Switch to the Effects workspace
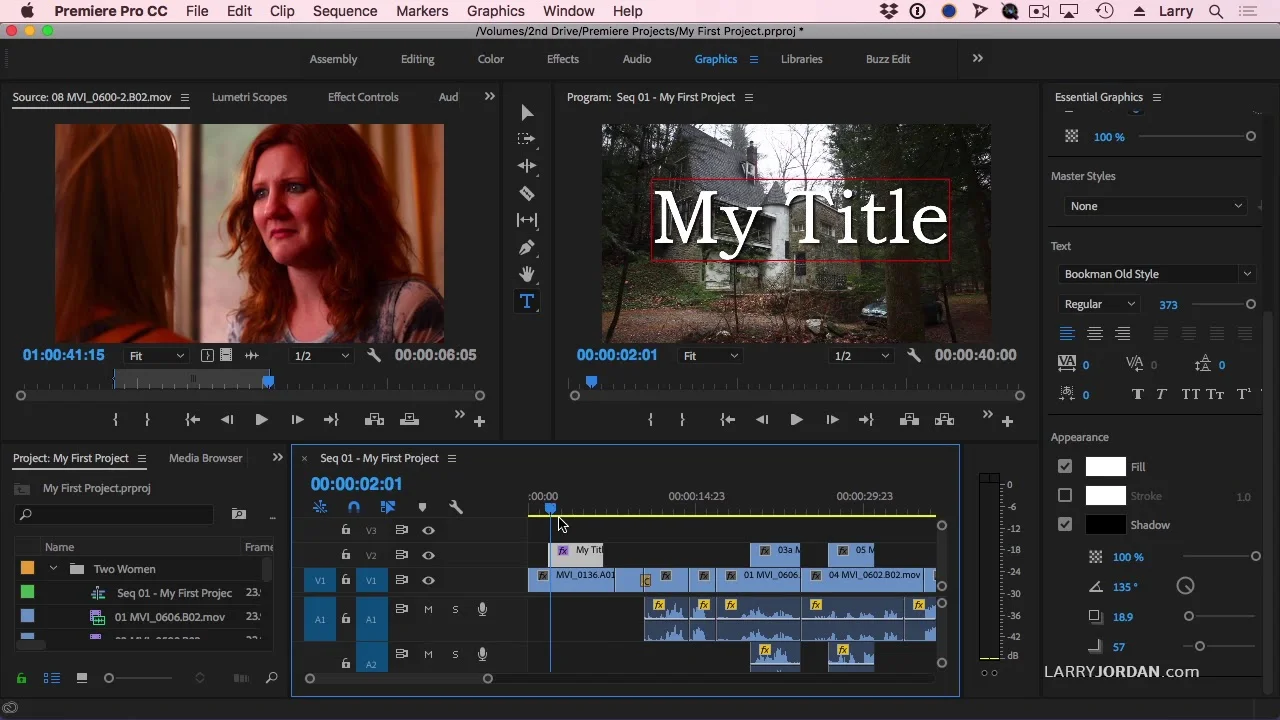 click(562, 59)
